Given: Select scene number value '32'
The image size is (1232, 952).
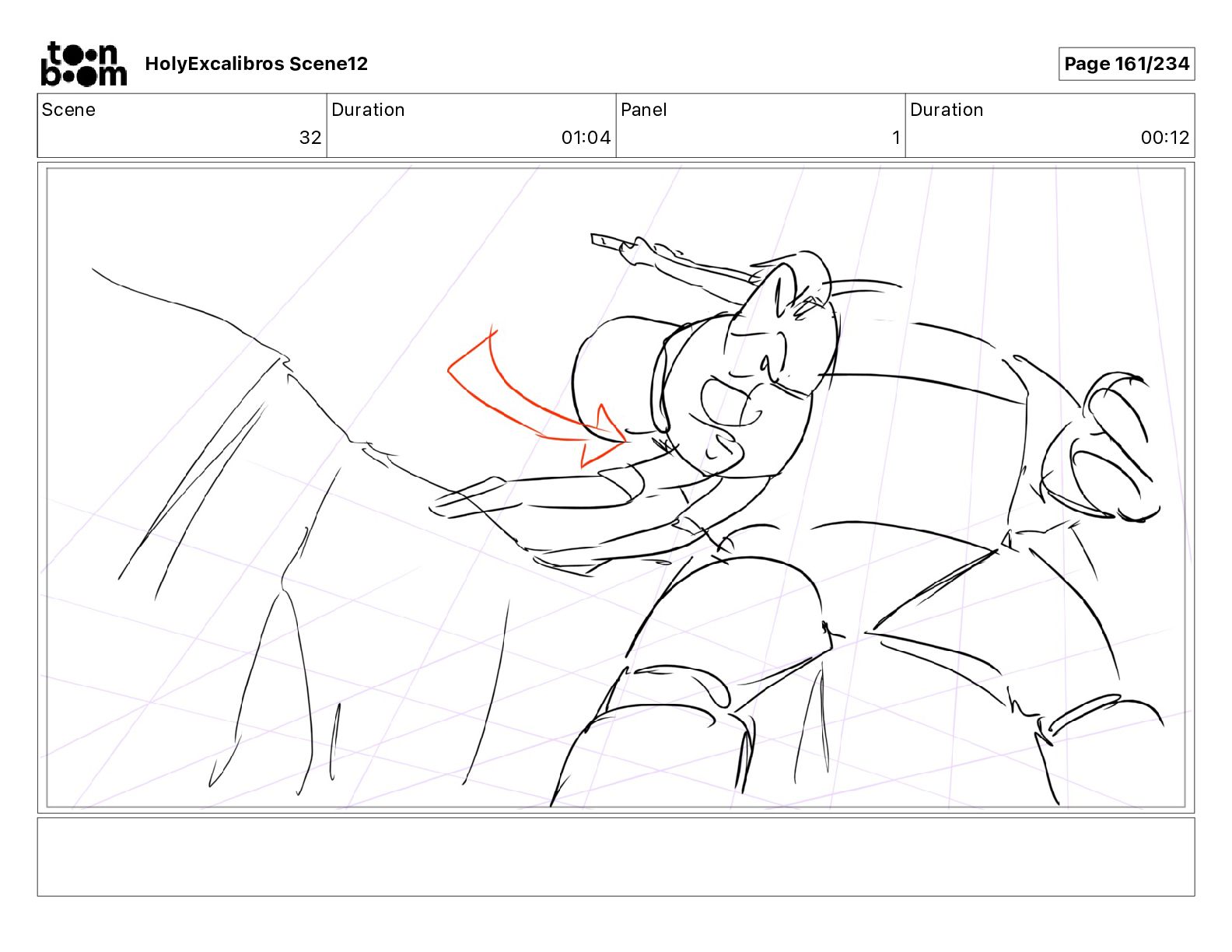Looking at the screenshot, I should point(310,138).
